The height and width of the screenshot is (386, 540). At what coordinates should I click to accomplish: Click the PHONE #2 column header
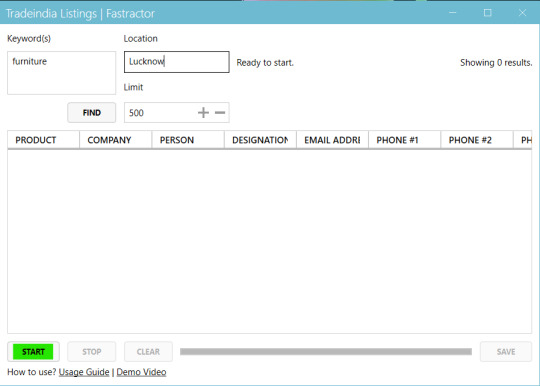coord(477,140)
